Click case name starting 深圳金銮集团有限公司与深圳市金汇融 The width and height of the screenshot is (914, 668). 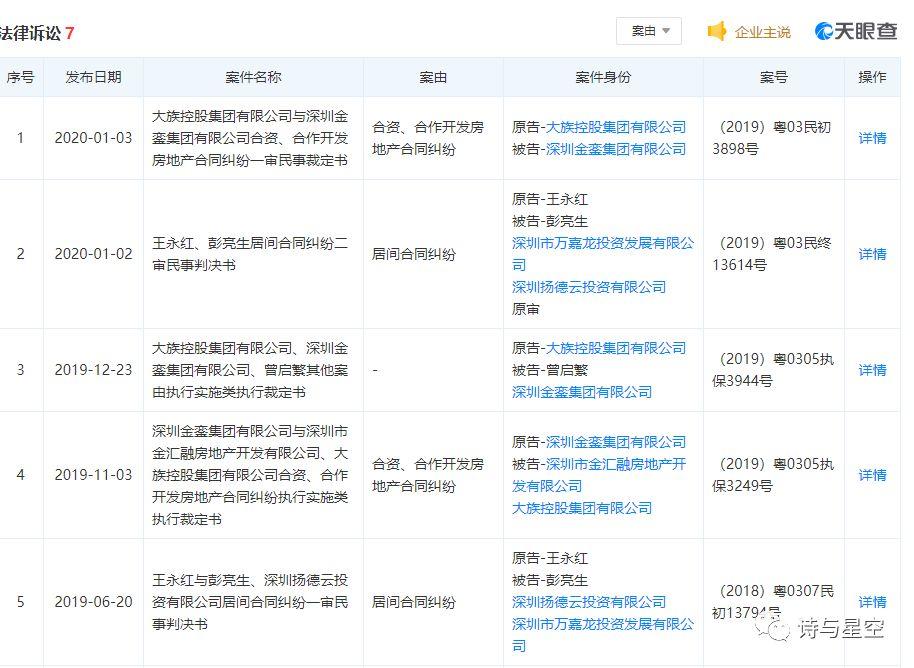point(250,475)
